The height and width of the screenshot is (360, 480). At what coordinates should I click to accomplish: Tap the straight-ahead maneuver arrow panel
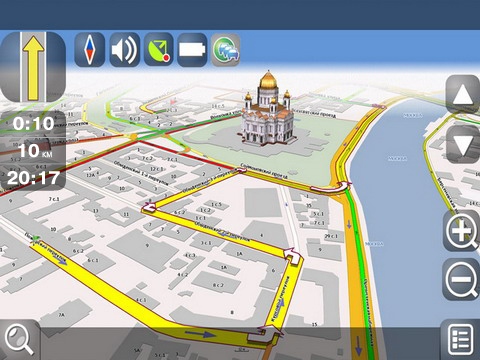(x=33, y=67)
